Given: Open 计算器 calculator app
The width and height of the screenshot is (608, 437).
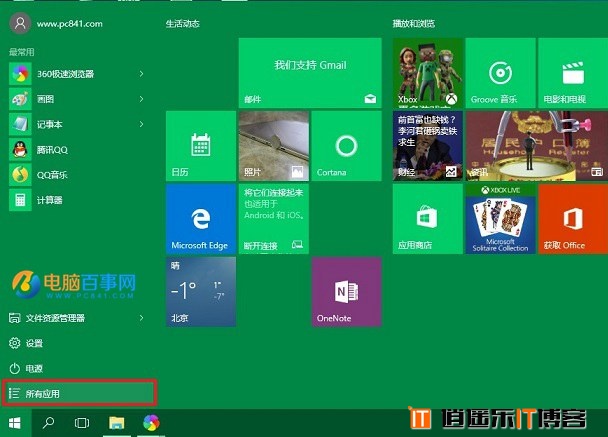Looking at the screenshot, I should click(78, 200).
